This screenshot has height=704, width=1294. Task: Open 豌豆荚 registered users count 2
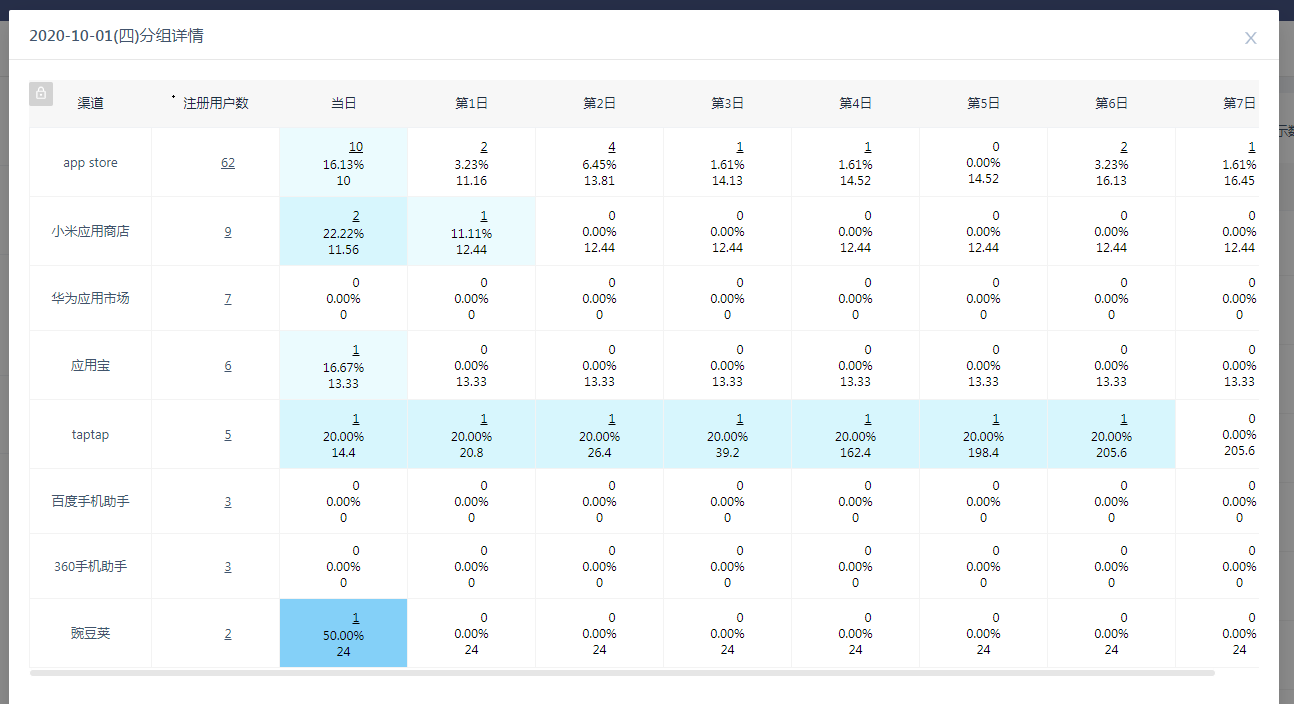point(228,634)
